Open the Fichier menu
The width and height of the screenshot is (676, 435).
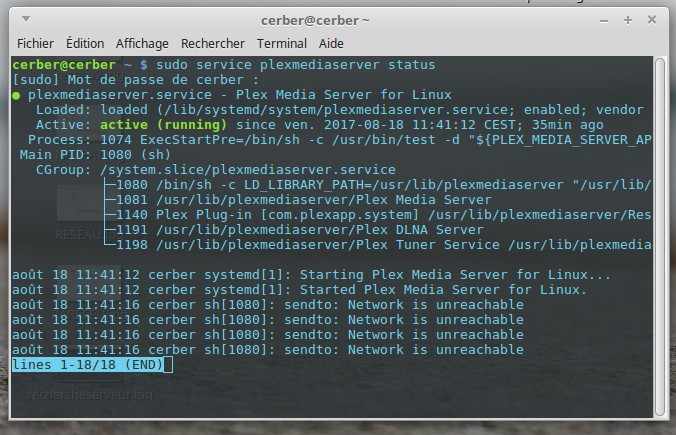tap(35, 44)
